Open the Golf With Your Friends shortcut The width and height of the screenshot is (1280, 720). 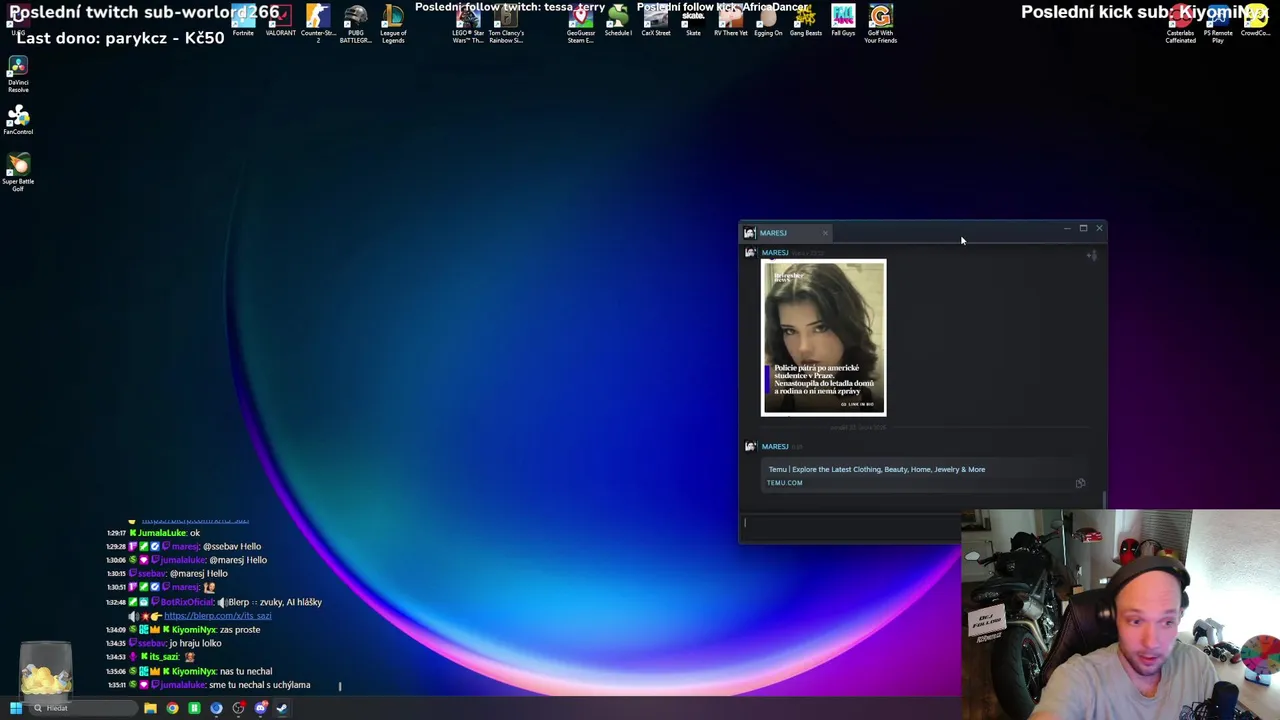880,23
